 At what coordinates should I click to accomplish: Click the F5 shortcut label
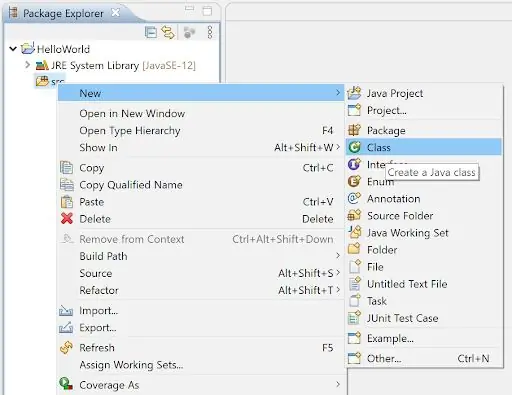[x=328, y=348]
